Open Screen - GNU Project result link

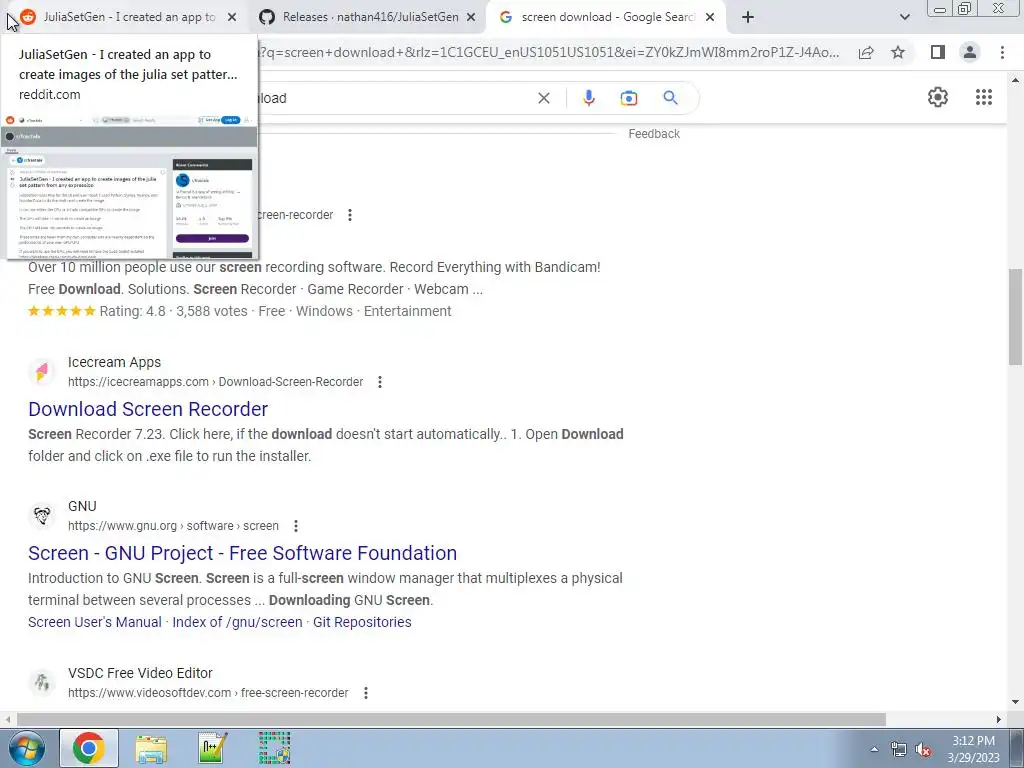click(242, 553)
